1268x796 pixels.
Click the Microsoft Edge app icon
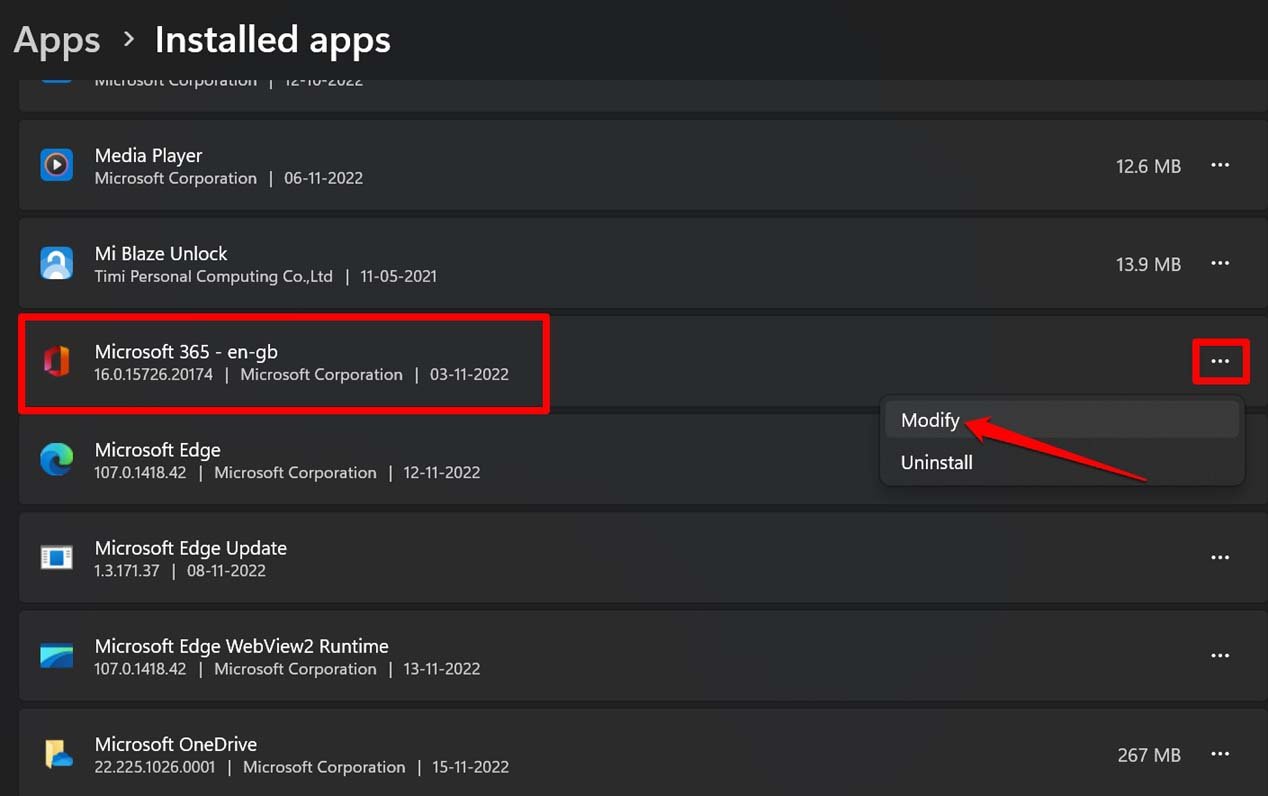pos(57,459)
